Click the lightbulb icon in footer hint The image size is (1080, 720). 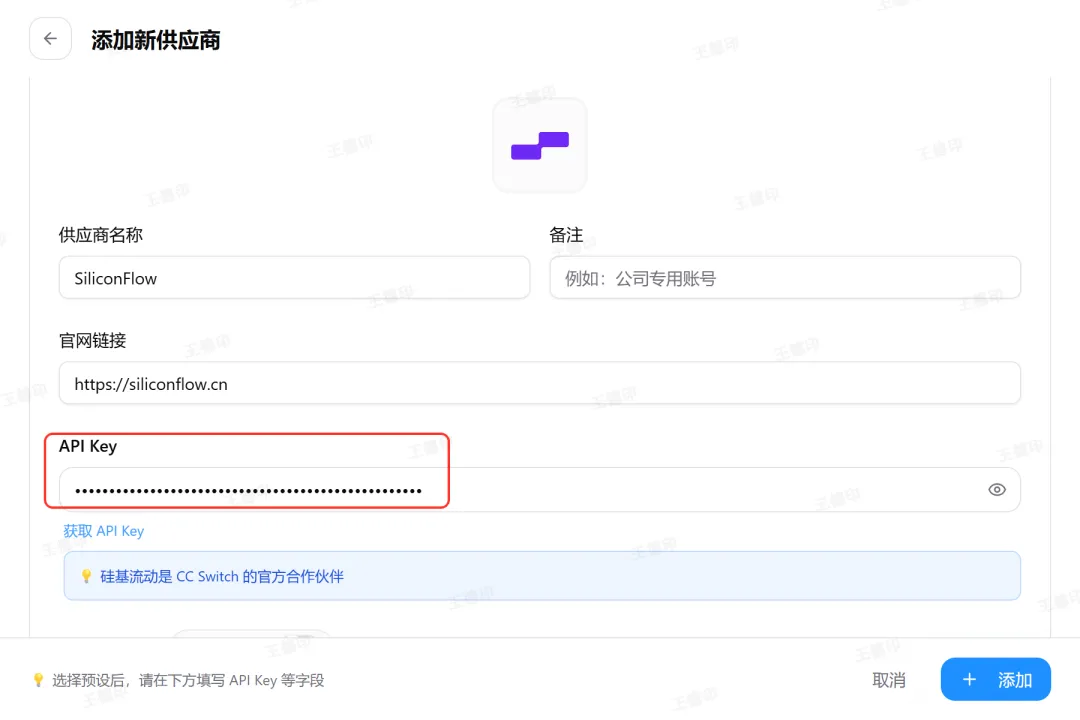click(x=39, y=680)
